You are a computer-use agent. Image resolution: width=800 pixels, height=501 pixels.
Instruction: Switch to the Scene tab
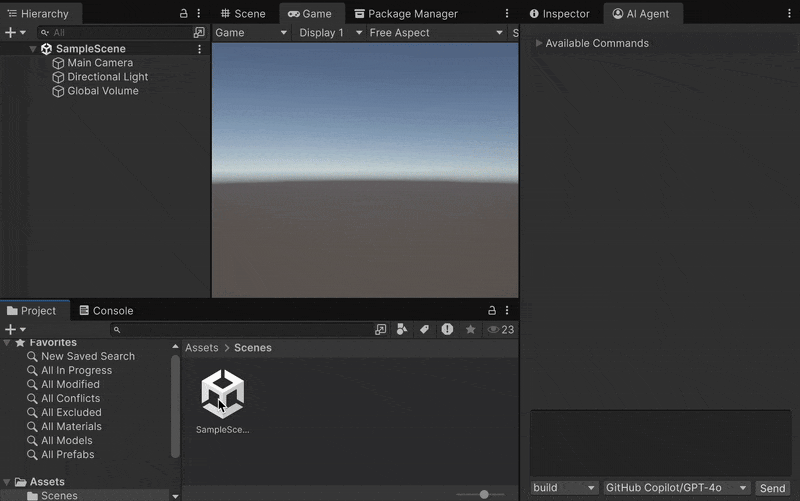(x=243, y=14)
